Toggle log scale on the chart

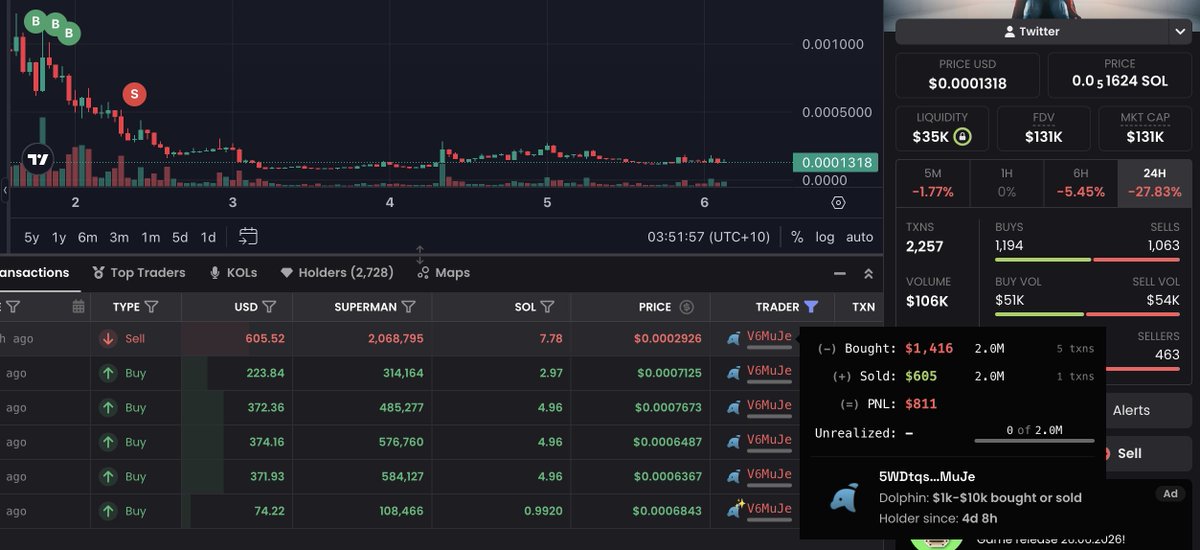coord(825,237)
